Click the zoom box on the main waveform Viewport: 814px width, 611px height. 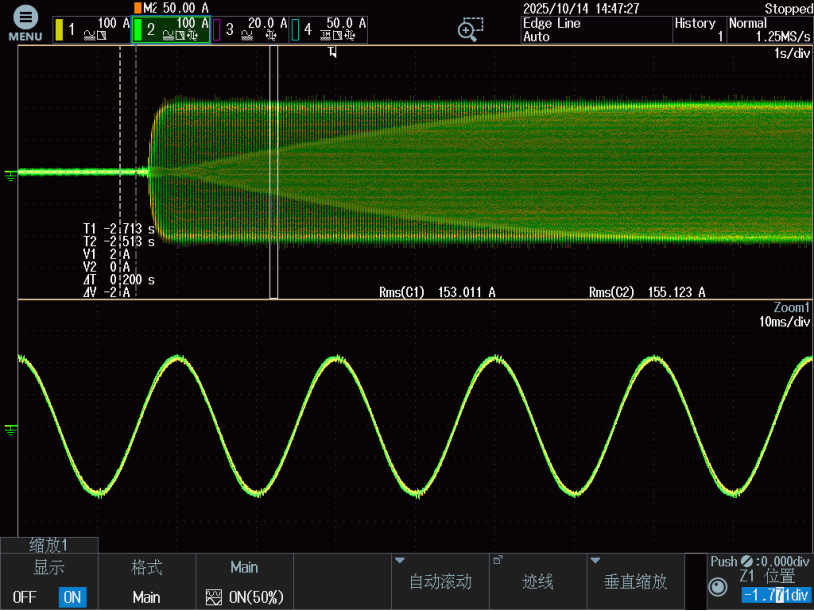[x=273, y=172]
